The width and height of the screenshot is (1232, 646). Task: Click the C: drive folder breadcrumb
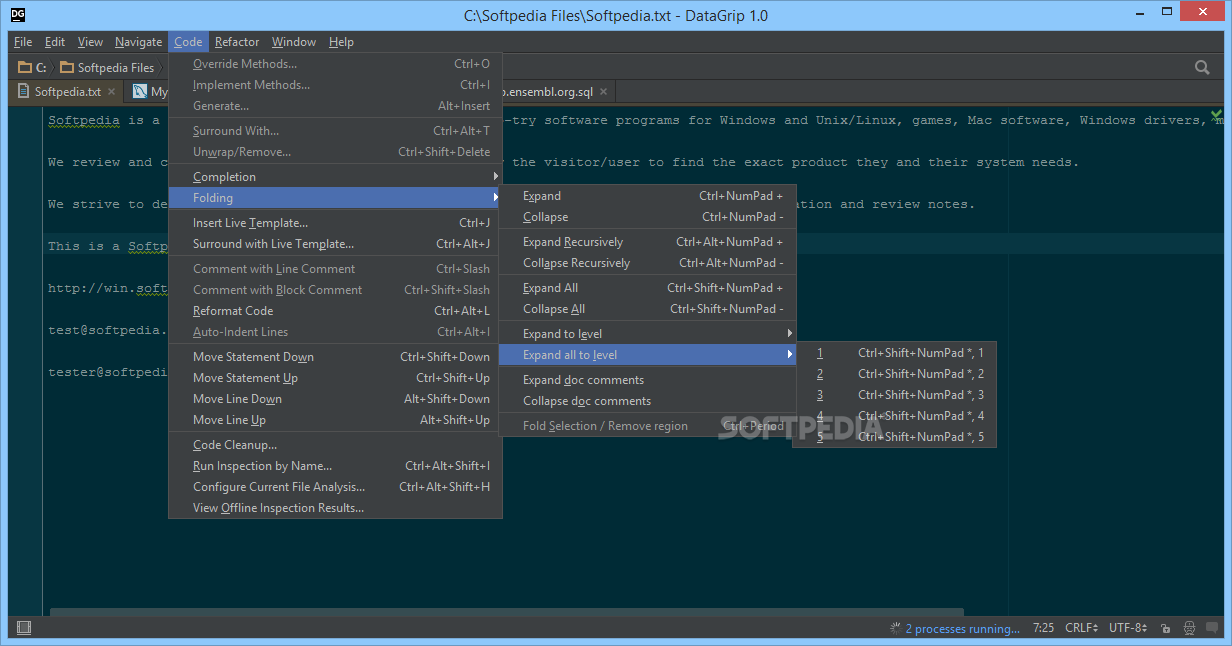point(32,67)
